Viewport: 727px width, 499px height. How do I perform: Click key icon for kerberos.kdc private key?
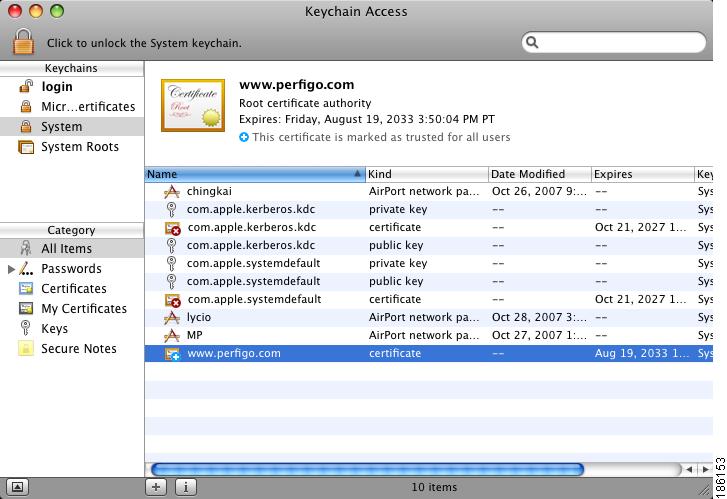[172, 210]
